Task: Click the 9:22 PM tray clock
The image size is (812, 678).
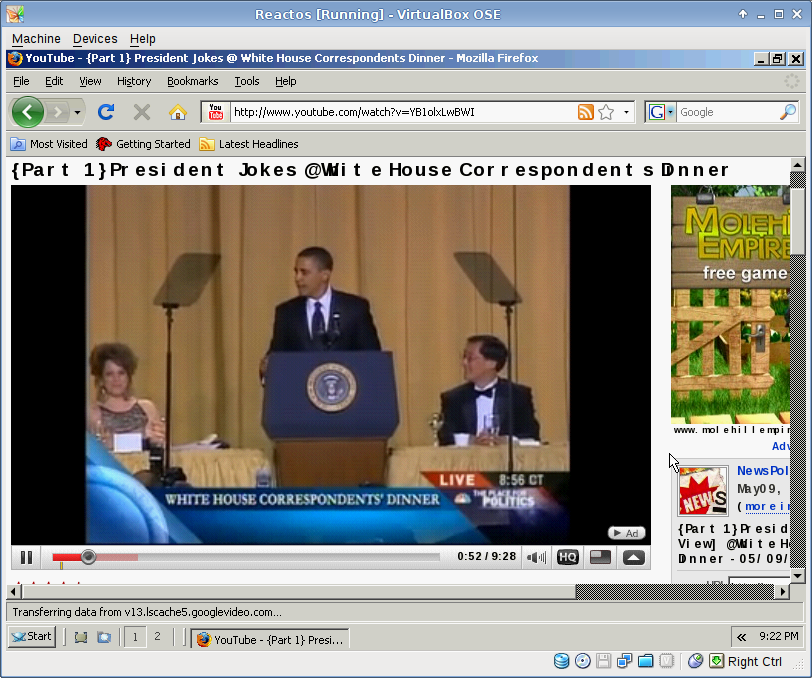Action: [779, 636]
